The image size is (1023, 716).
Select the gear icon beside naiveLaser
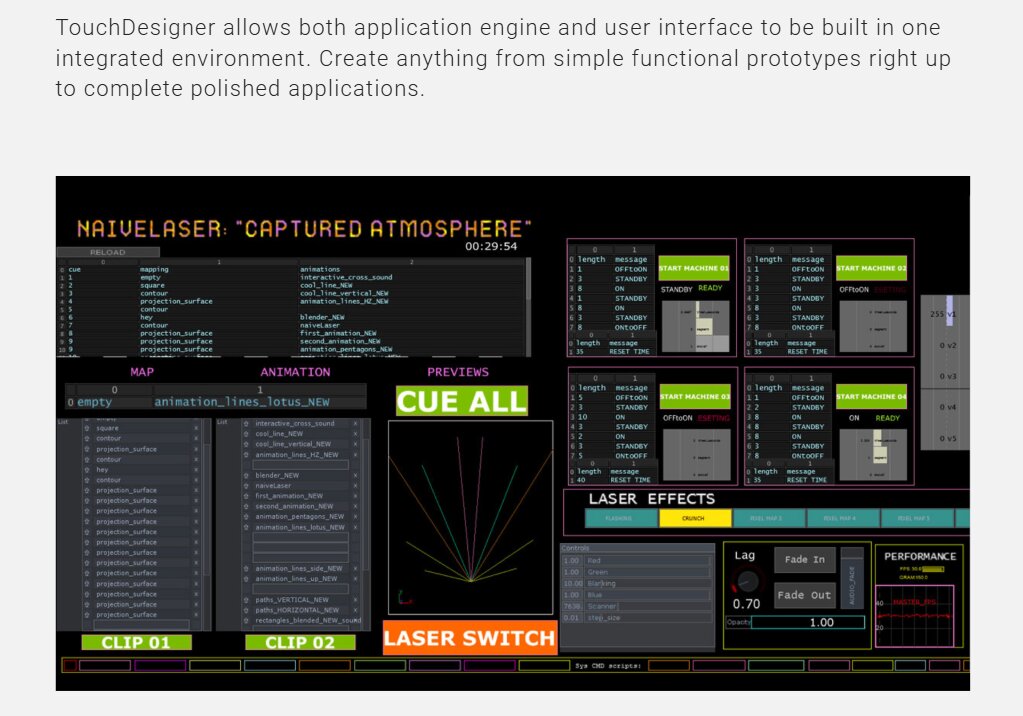tap(245, 486)
